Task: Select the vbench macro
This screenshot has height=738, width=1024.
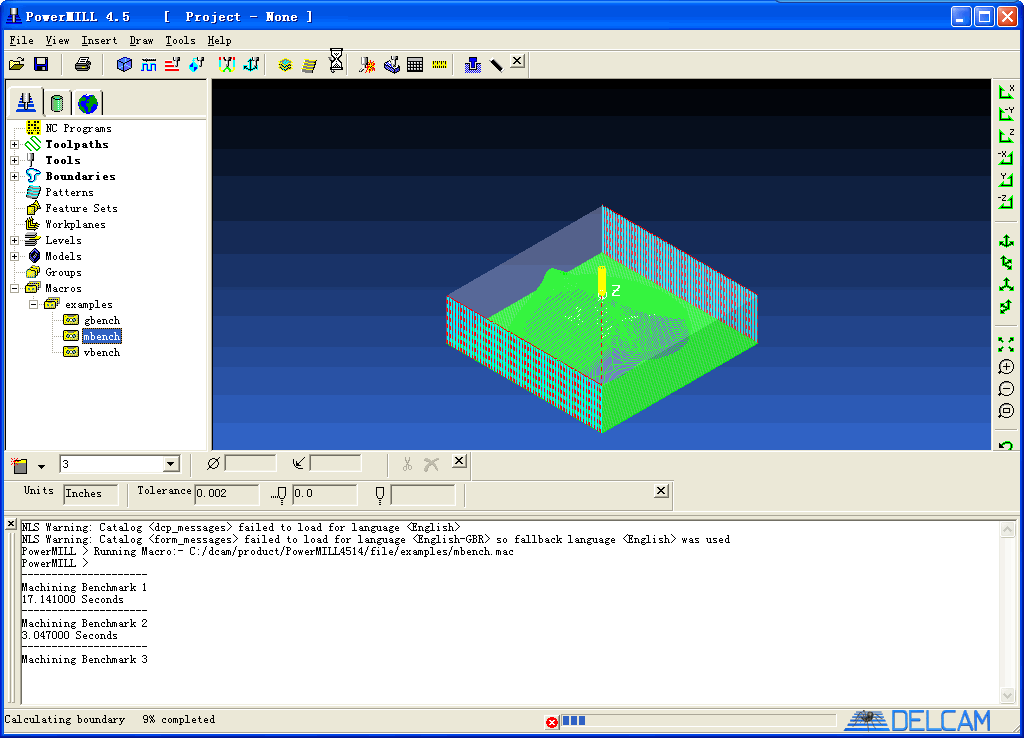Action: (102, 352)
